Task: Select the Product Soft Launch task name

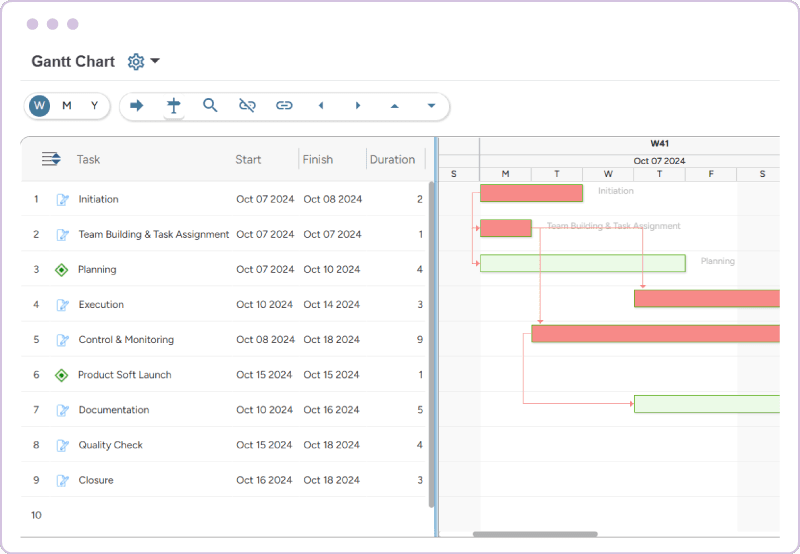Action: 124,375
